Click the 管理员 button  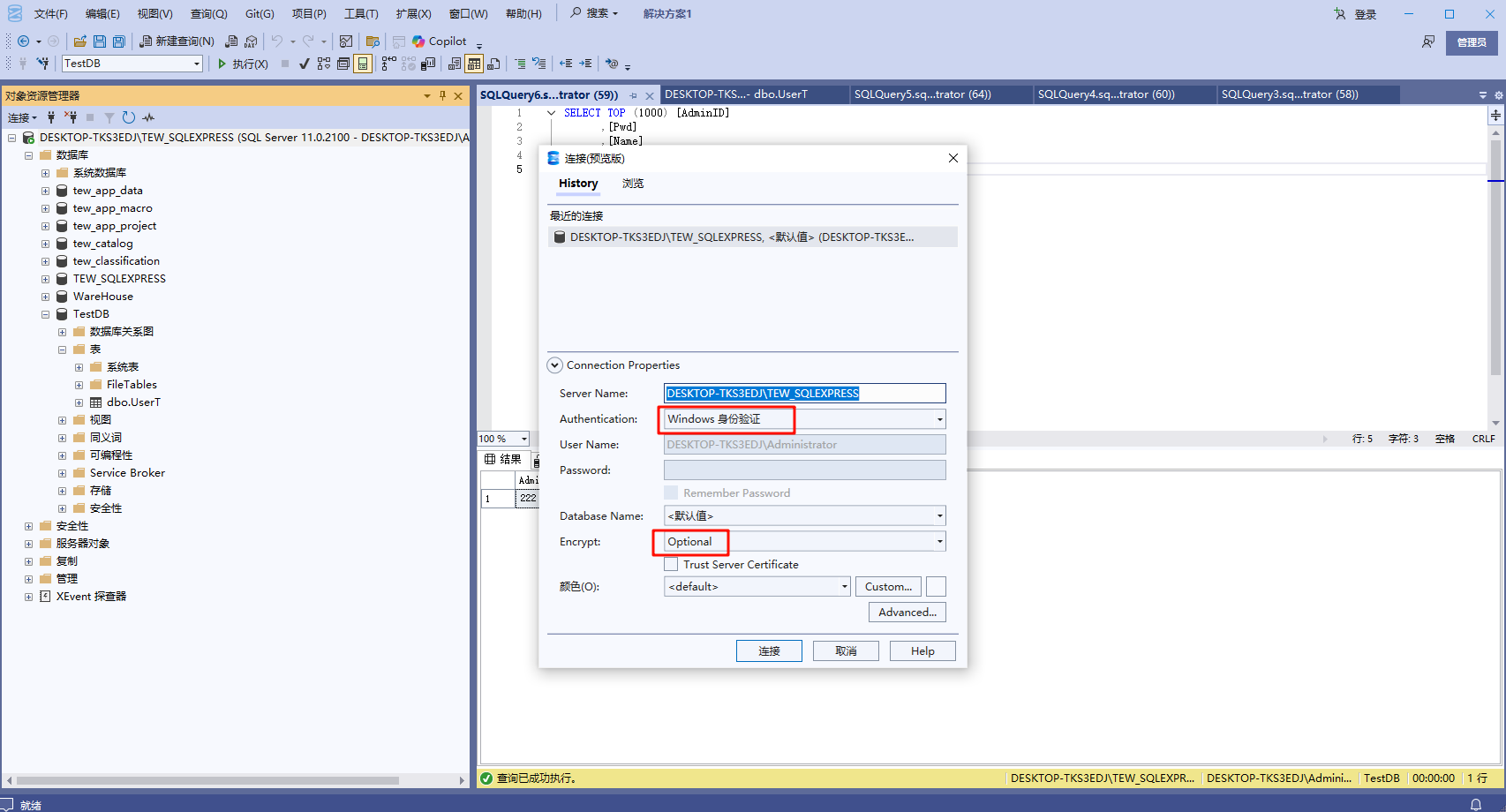(x=1472, y=42)
